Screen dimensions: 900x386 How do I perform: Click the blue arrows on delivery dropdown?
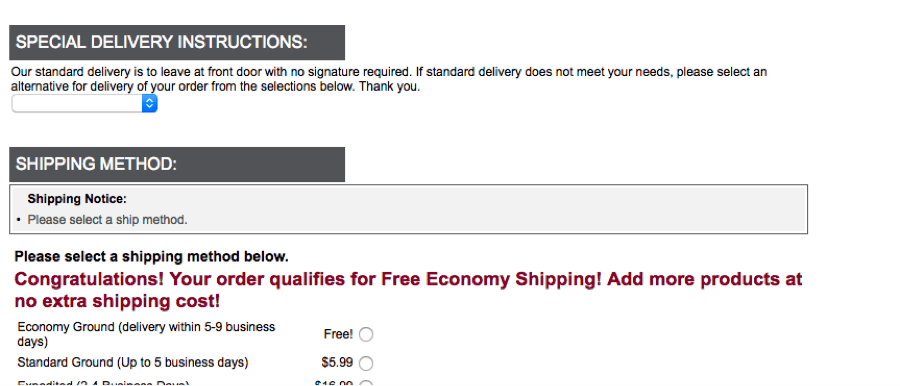coord(149,103)
